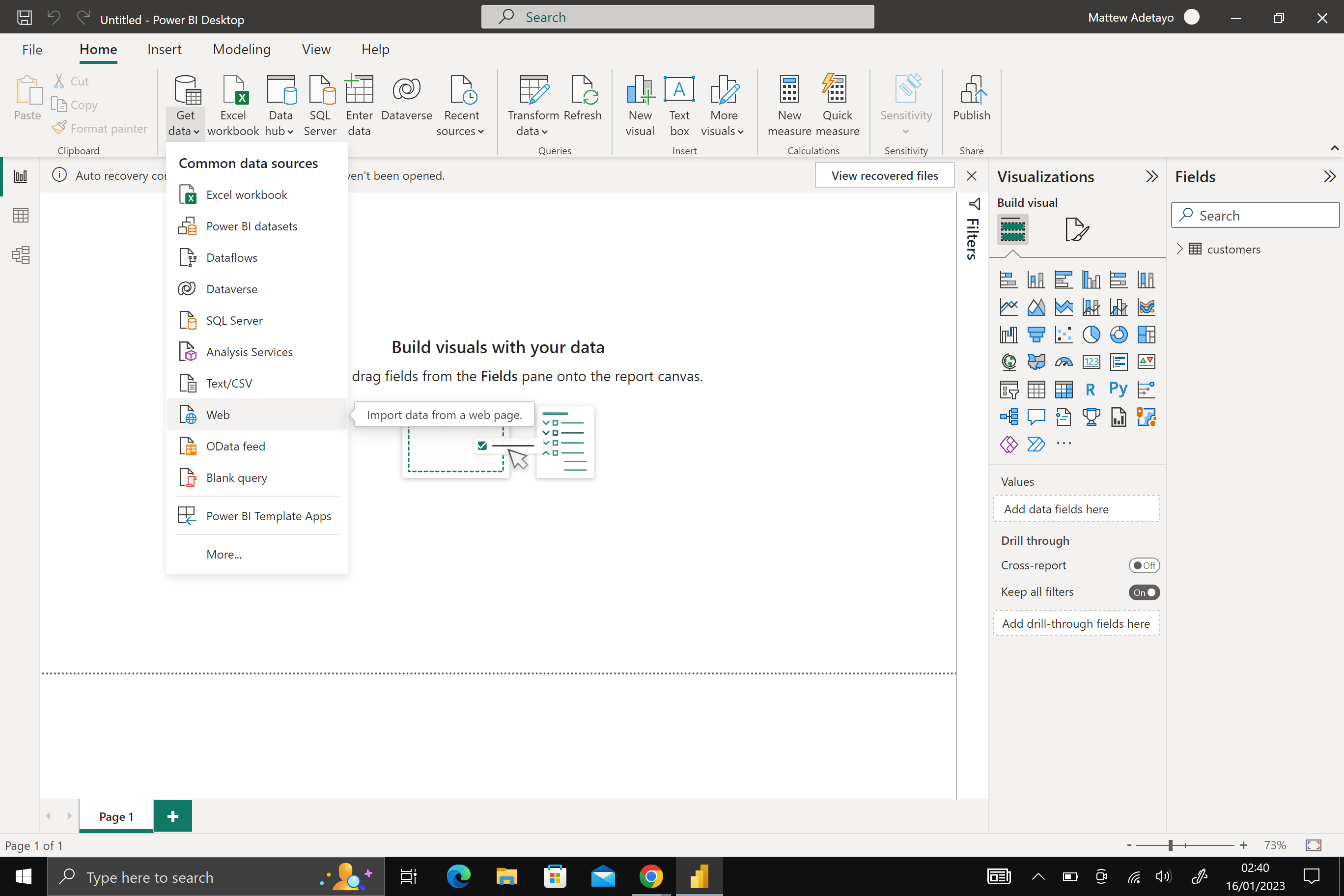
Task: Click Enter data in the ribbon
Action: click(359, 106)
